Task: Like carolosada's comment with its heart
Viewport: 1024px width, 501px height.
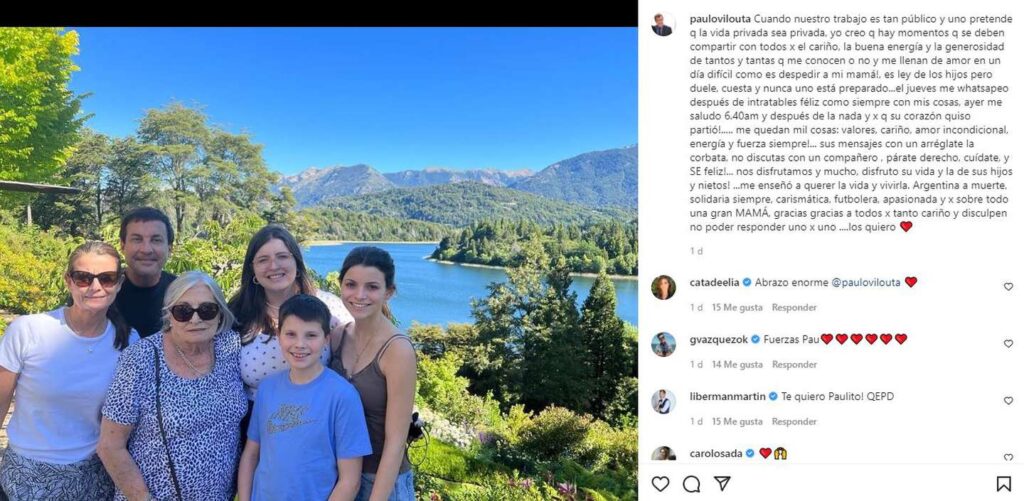Action: [x=1007, y=457]
